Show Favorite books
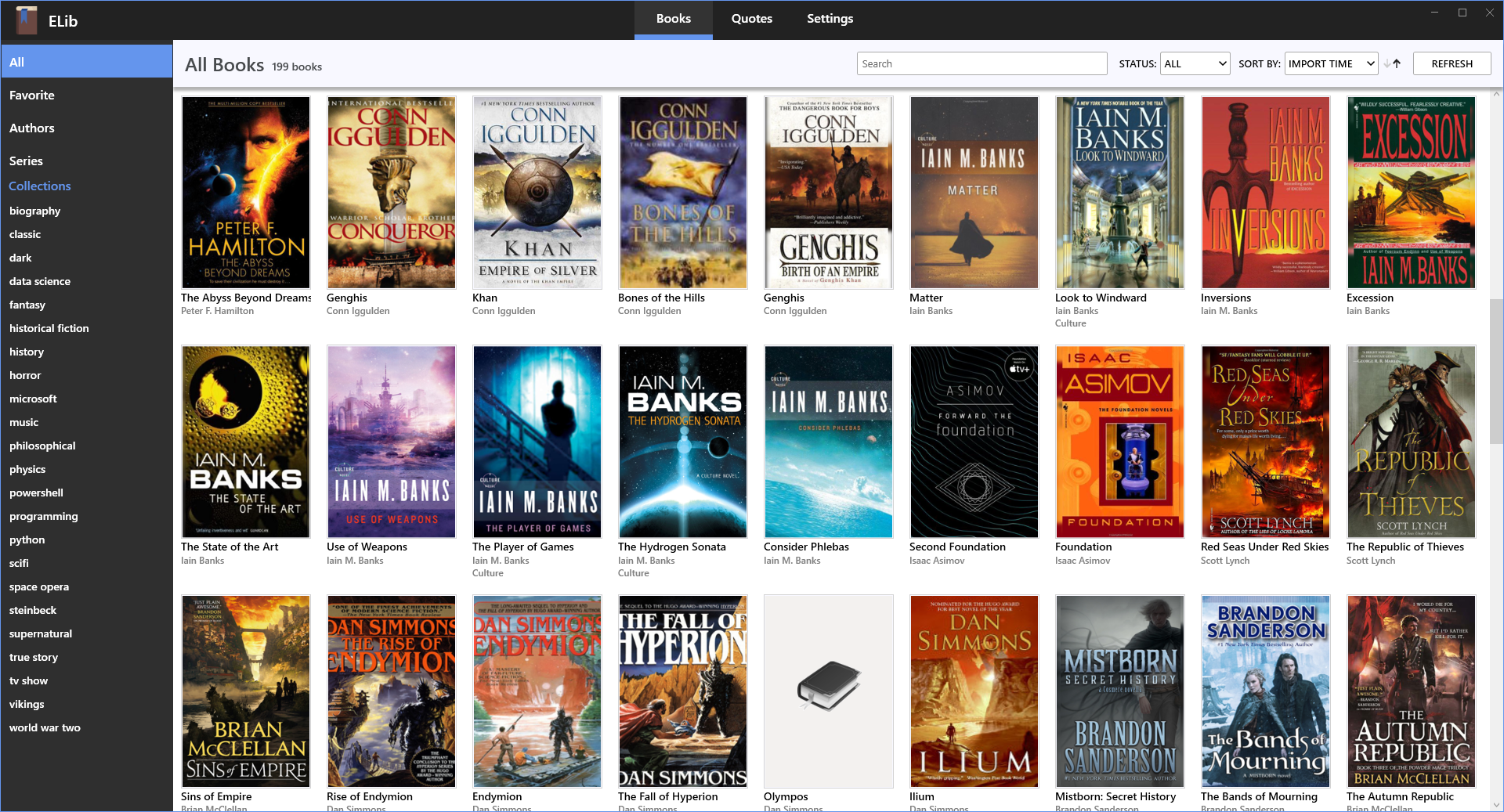Screen dimensions: 1504x812 click(86, 95)
